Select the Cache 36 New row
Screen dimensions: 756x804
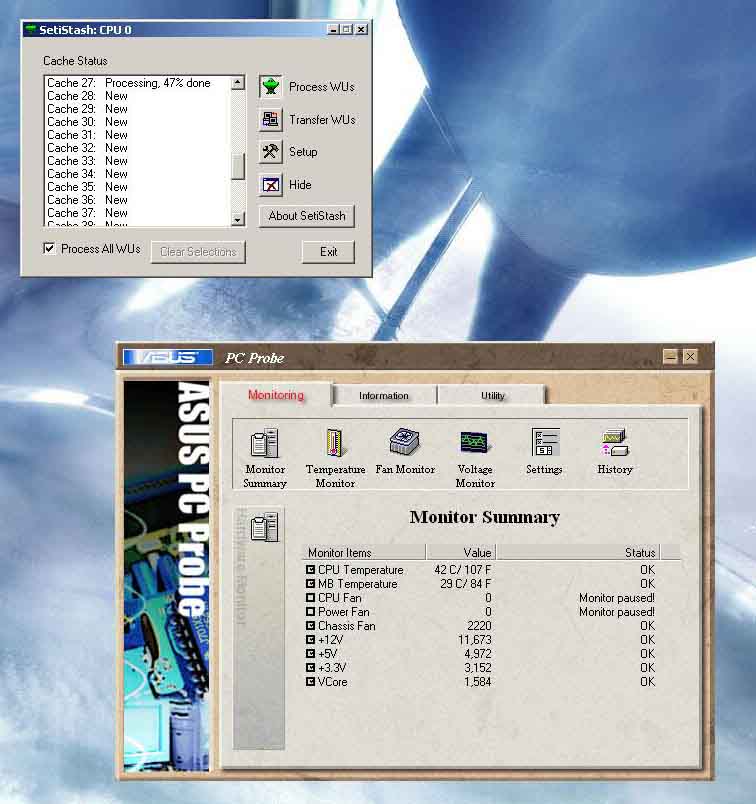(x=137, y=200)
